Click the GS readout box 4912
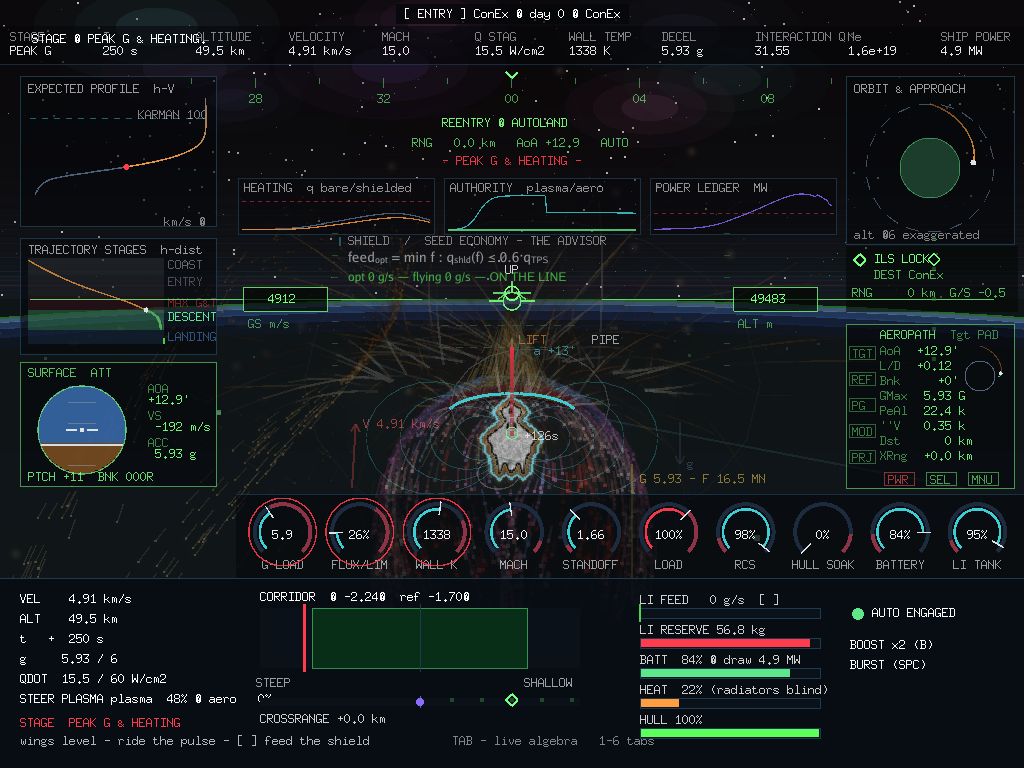Screen dimensions: 1024x768 coord(285,299)
